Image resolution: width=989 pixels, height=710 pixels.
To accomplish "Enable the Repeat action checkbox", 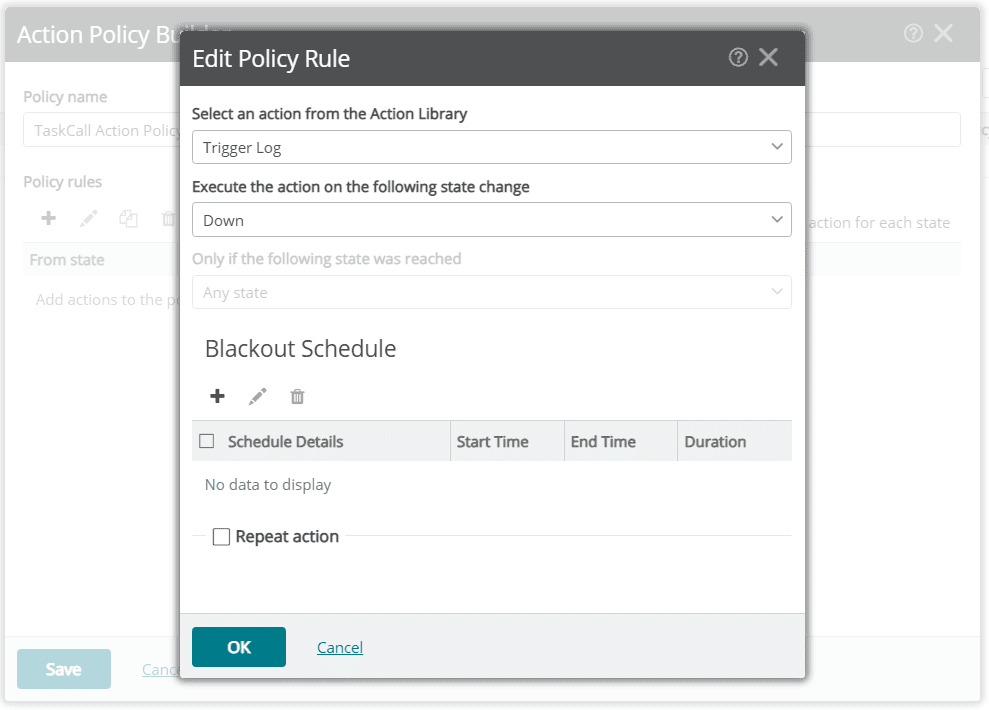I will 221,537.
